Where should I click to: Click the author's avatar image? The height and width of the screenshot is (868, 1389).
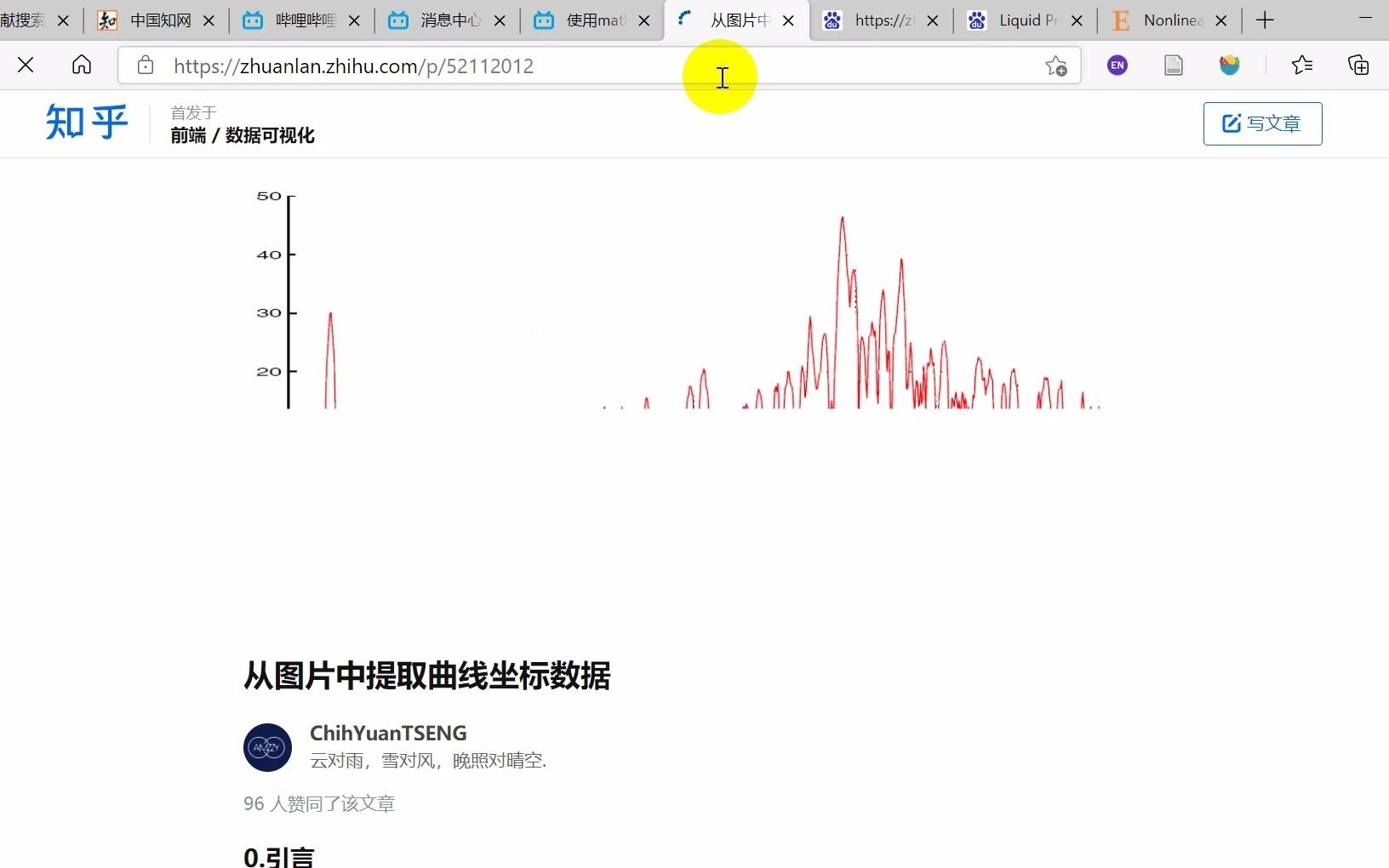(267, 747)
